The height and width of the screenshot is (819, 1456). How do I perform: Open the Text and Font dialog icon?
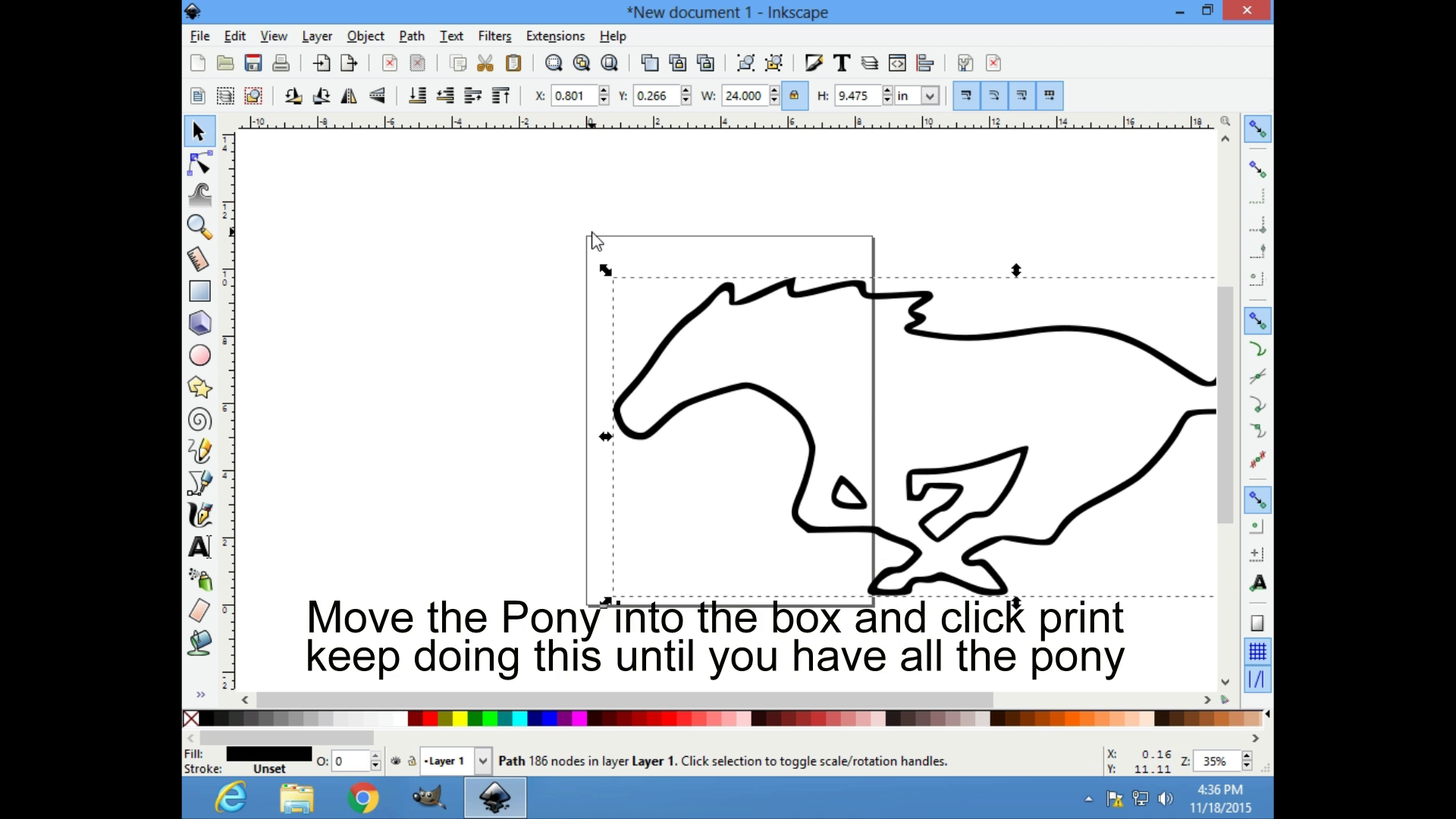(841, 63)
